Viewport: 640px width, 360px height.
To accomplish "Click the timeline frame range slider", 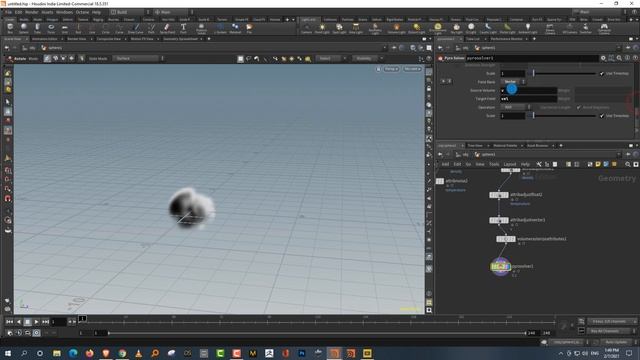I will (x=317, y=333).
